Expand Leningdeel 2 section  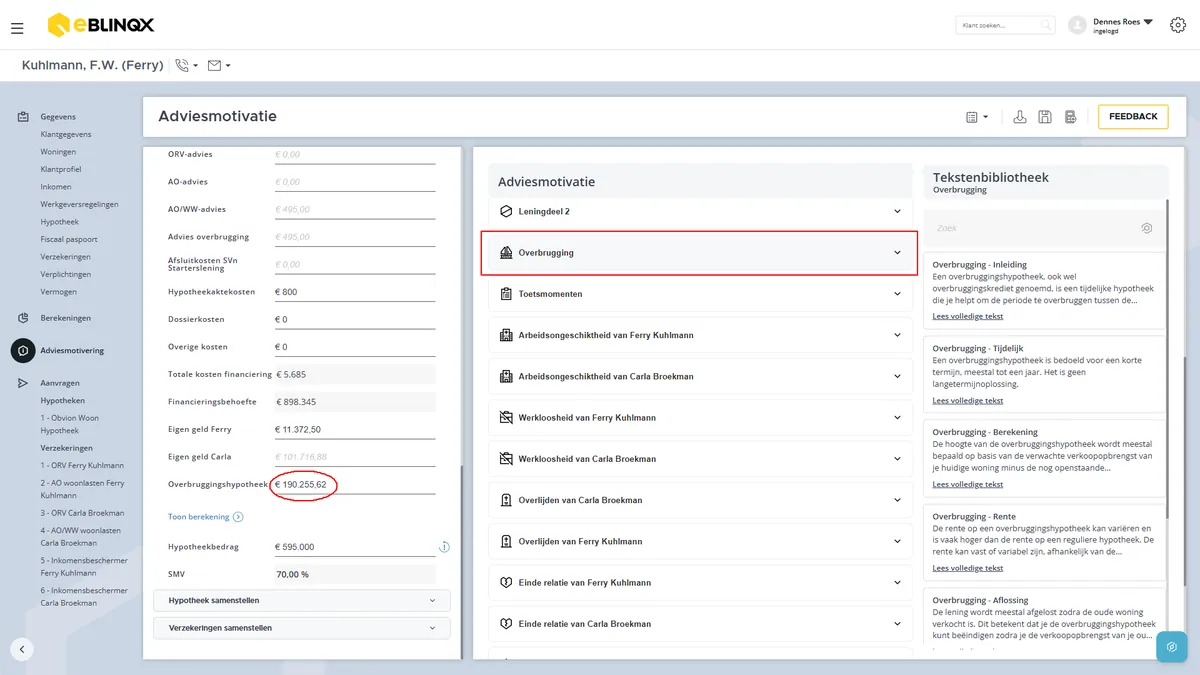click(x=700, y=212)
